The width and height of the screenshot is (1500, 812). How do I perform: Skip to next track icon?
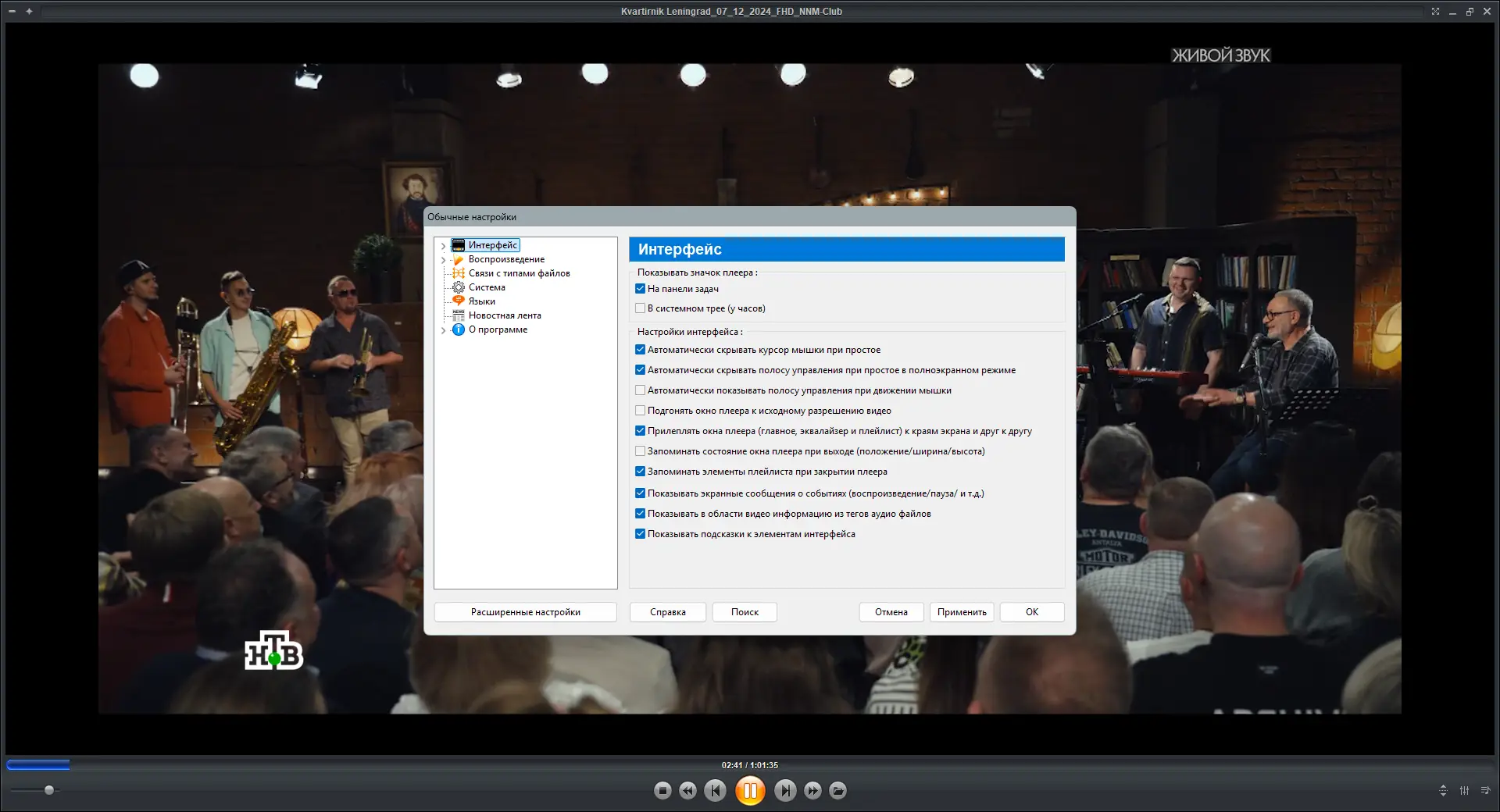click(786, 790)
